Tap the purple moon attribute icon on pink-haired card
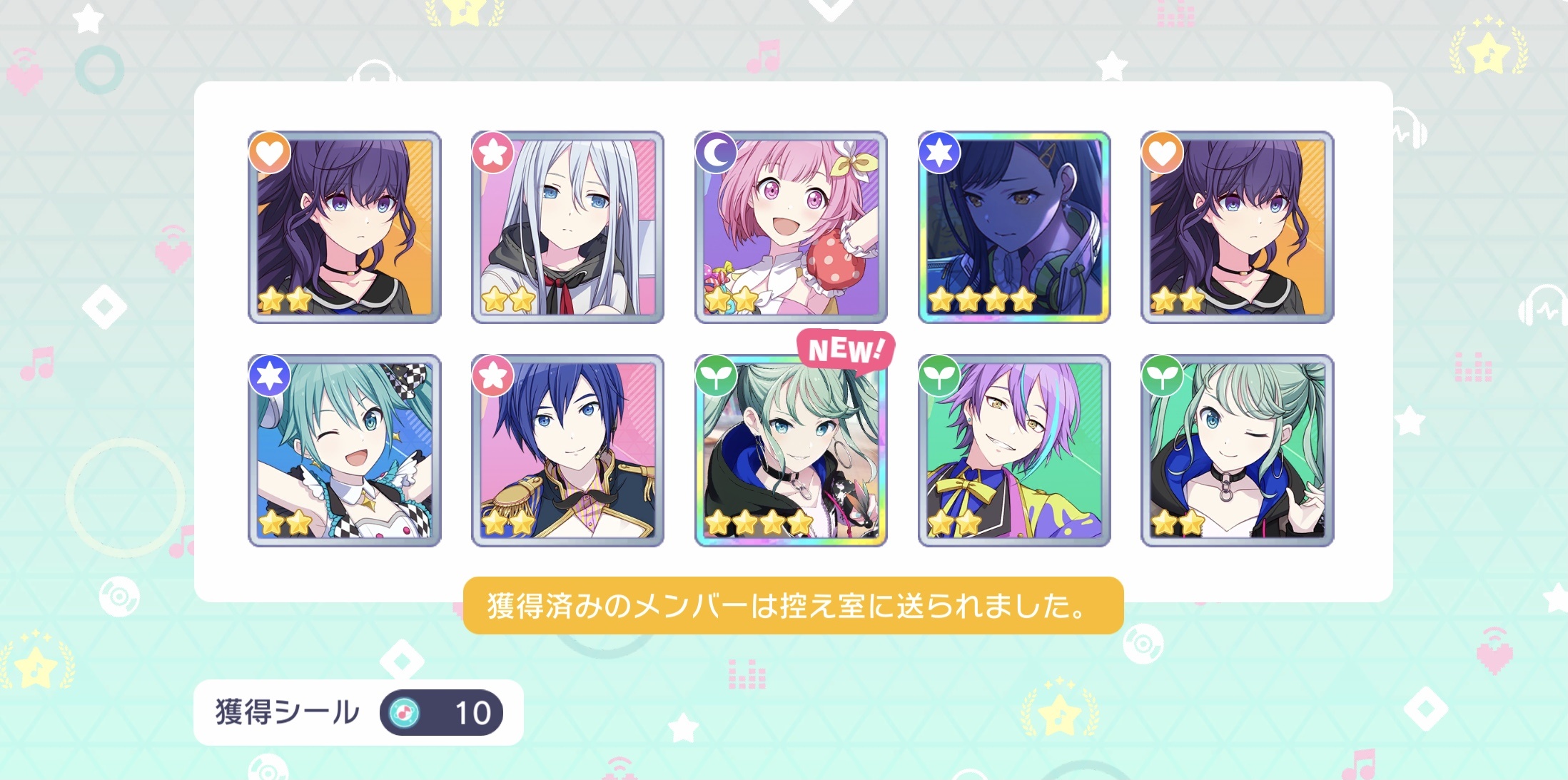 point(717,153)
